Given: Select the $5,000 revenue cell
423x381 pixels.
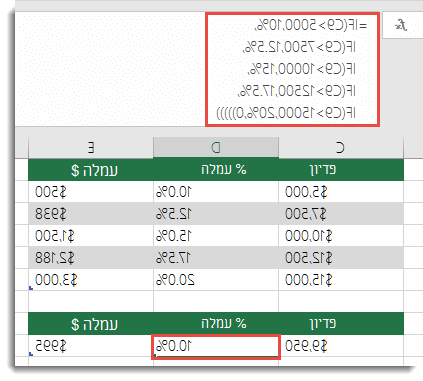Looking at the screenshot, I should [x=341, y=192].
